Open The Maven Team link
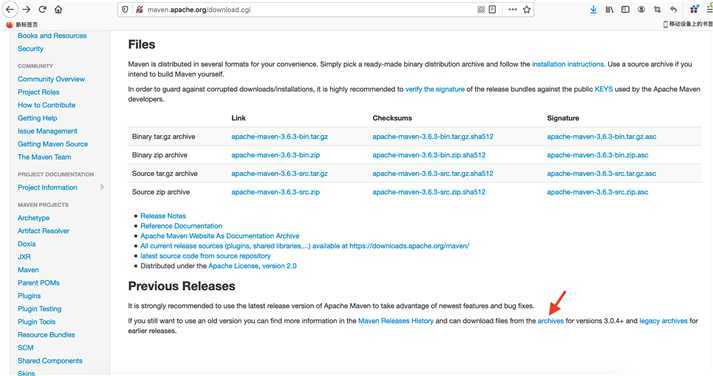 (45, 157)
